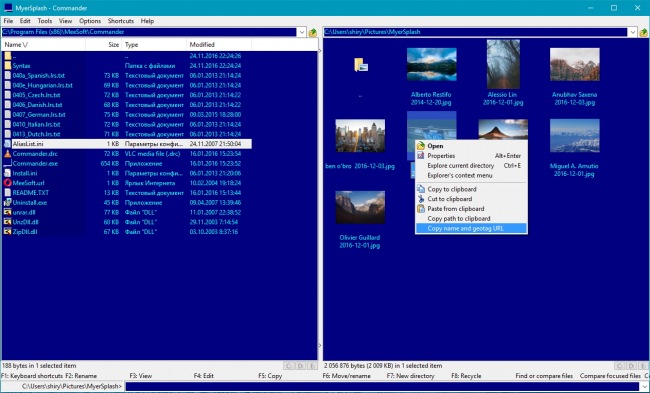
Task: Click the Opera icon beside MeeSoft.url
Action: click(x=7, y=183)
